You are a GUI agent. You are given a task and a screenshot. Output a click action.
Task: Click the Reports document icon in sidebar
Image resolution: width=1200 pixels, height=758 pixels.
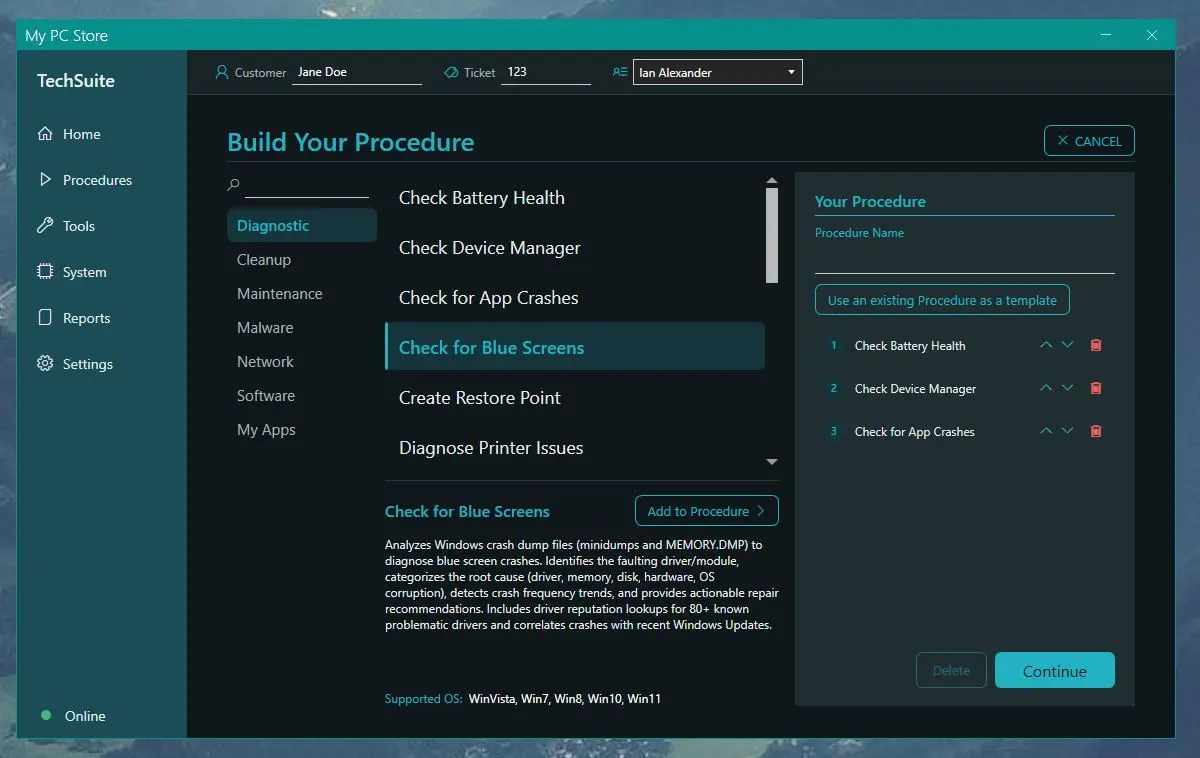click(44, 318)
